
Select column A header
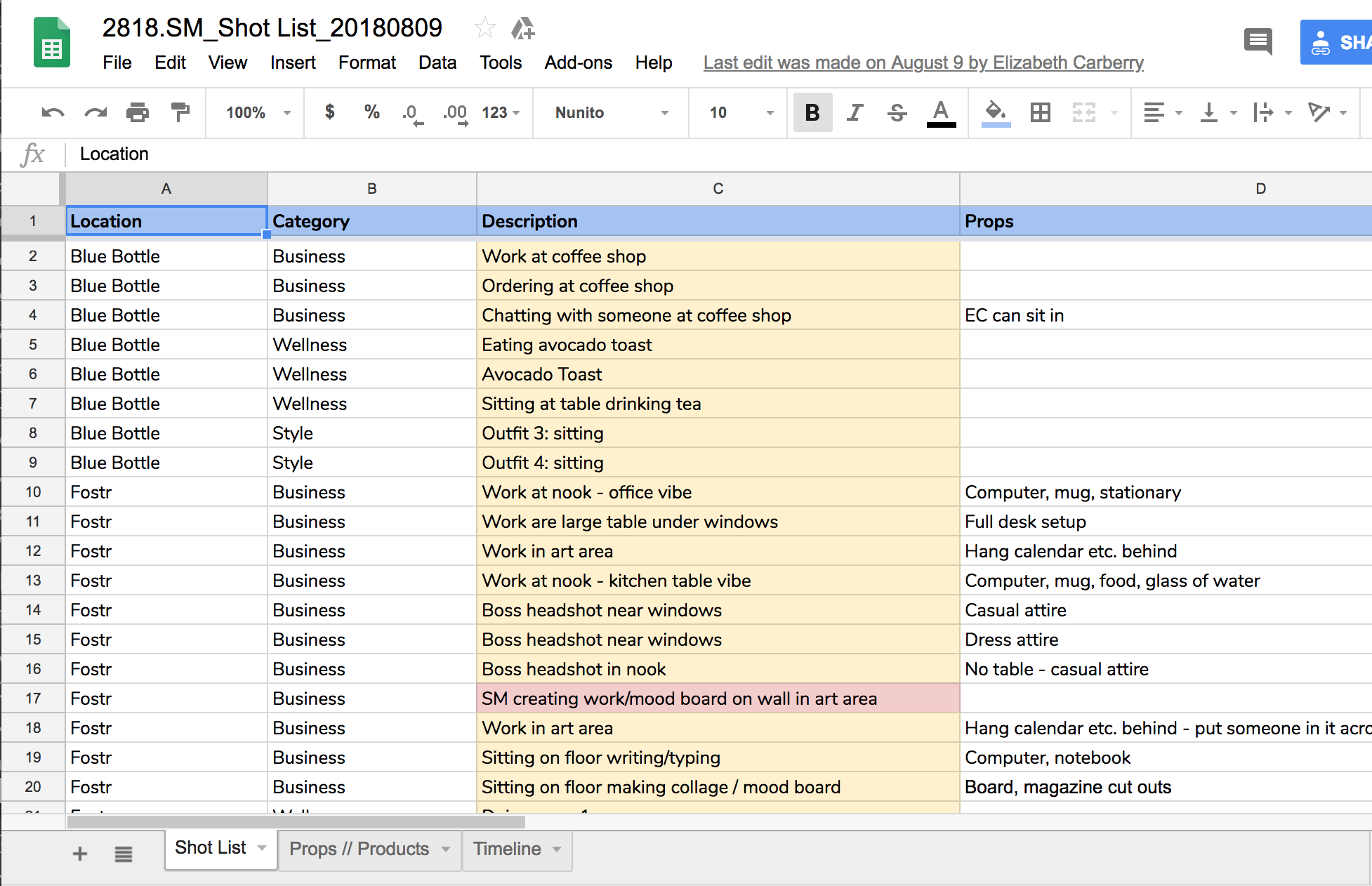tap(166, 189)
